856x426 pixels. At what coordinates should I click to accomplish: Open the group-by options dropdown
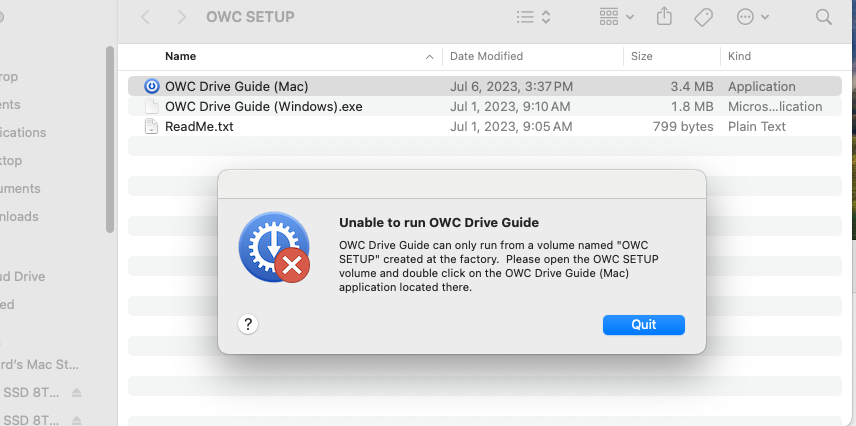616,17
